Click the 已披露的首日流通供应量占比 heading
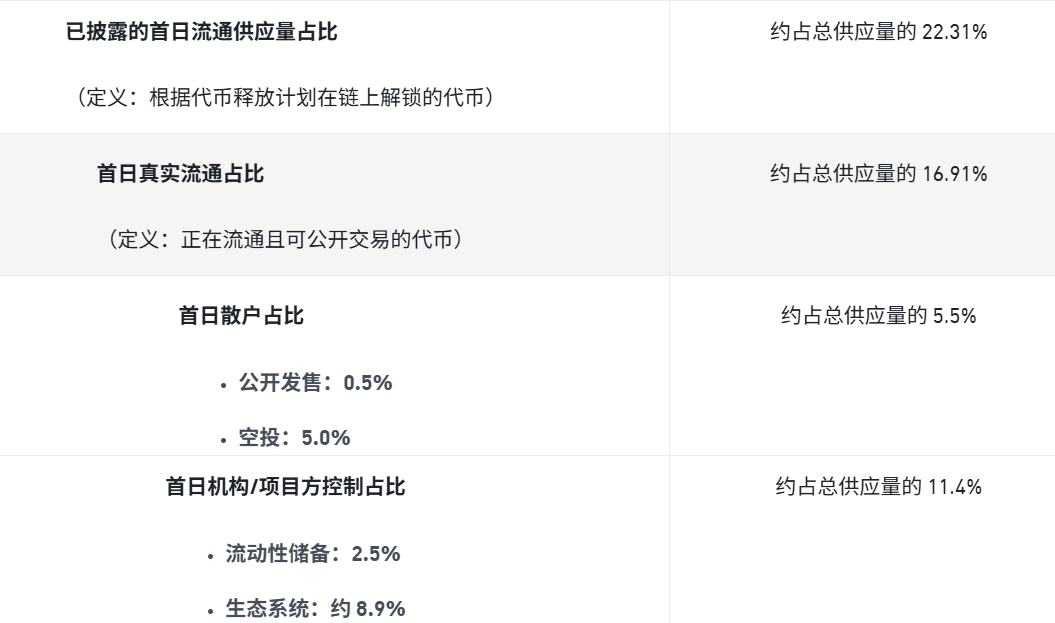Viewport: 1055px width, 623px height. click(201, 32)
